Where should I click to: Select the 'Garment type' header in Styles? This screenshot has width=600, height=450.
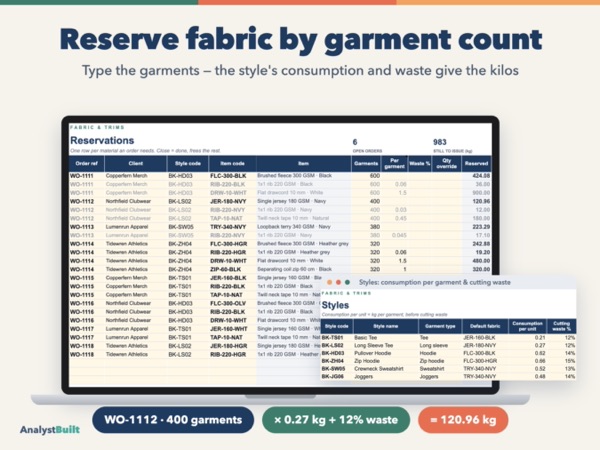point(440,326)
